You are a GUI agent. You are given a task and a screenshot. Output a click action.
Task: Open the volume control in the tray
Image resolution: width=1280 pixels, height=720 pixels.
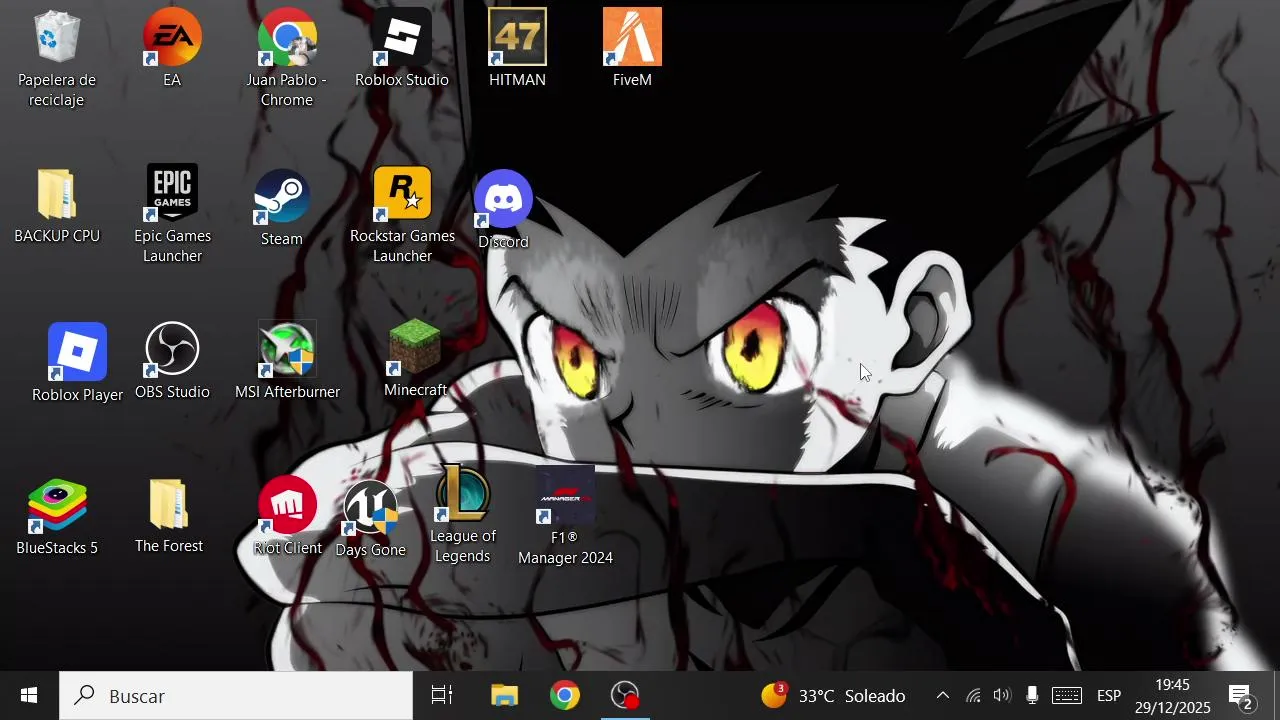pyautogui.click(x=1002, y=696)
